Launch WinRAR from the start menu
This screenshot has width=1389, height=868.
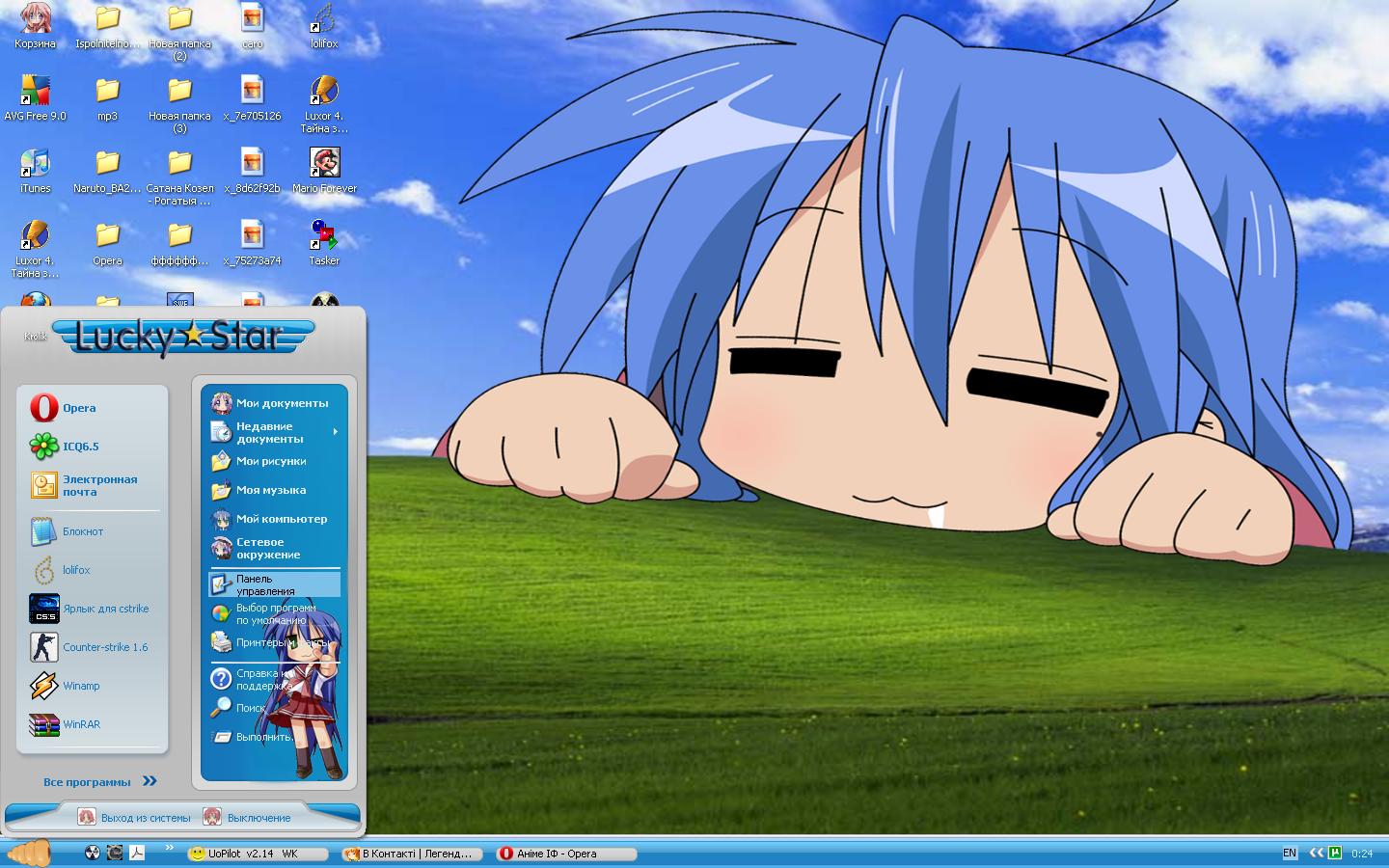point(93,724)
